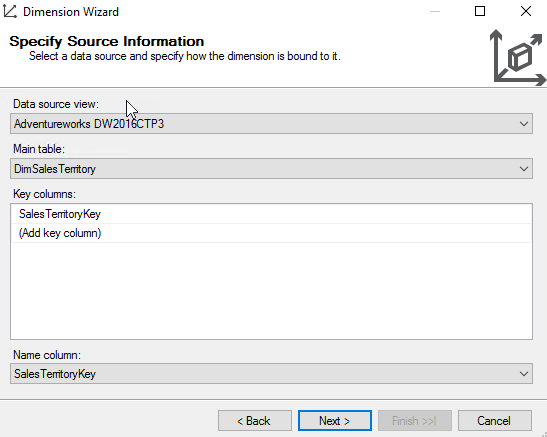Image resolution: width=547 pixels, height=437 pixels.
Task: Close the Dimension Wizard window
Action: click(x=525, y=12)
